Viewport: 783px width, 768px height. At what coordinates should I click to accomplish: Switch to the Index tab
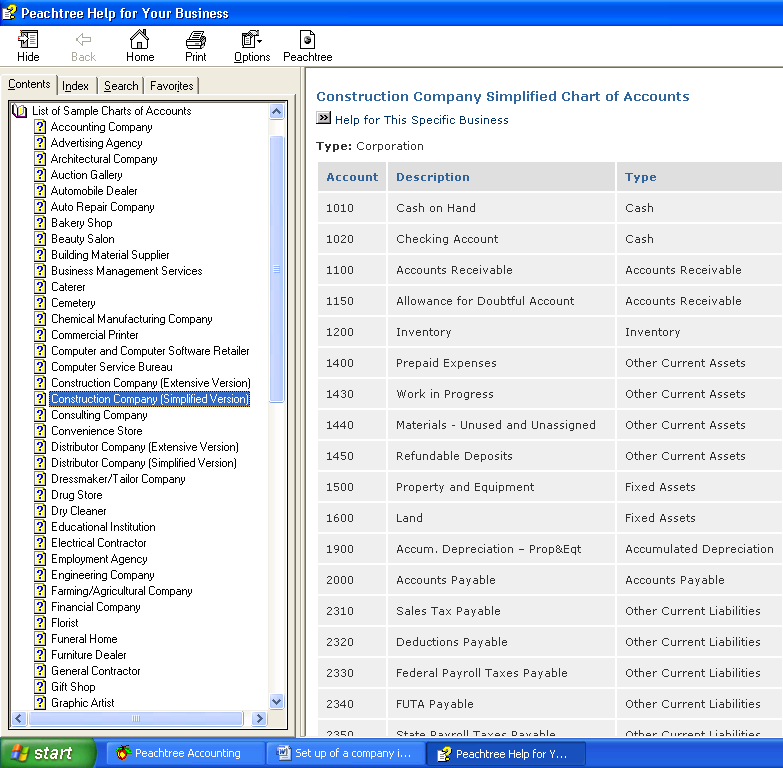click(x=75, y=86)
